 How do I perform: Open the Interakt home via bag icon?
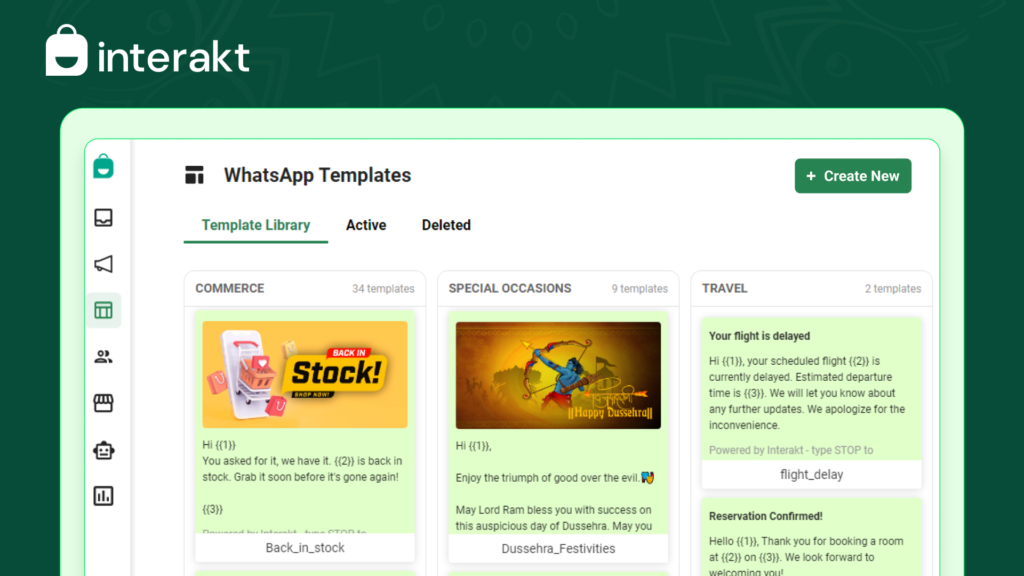click(103, 169)
